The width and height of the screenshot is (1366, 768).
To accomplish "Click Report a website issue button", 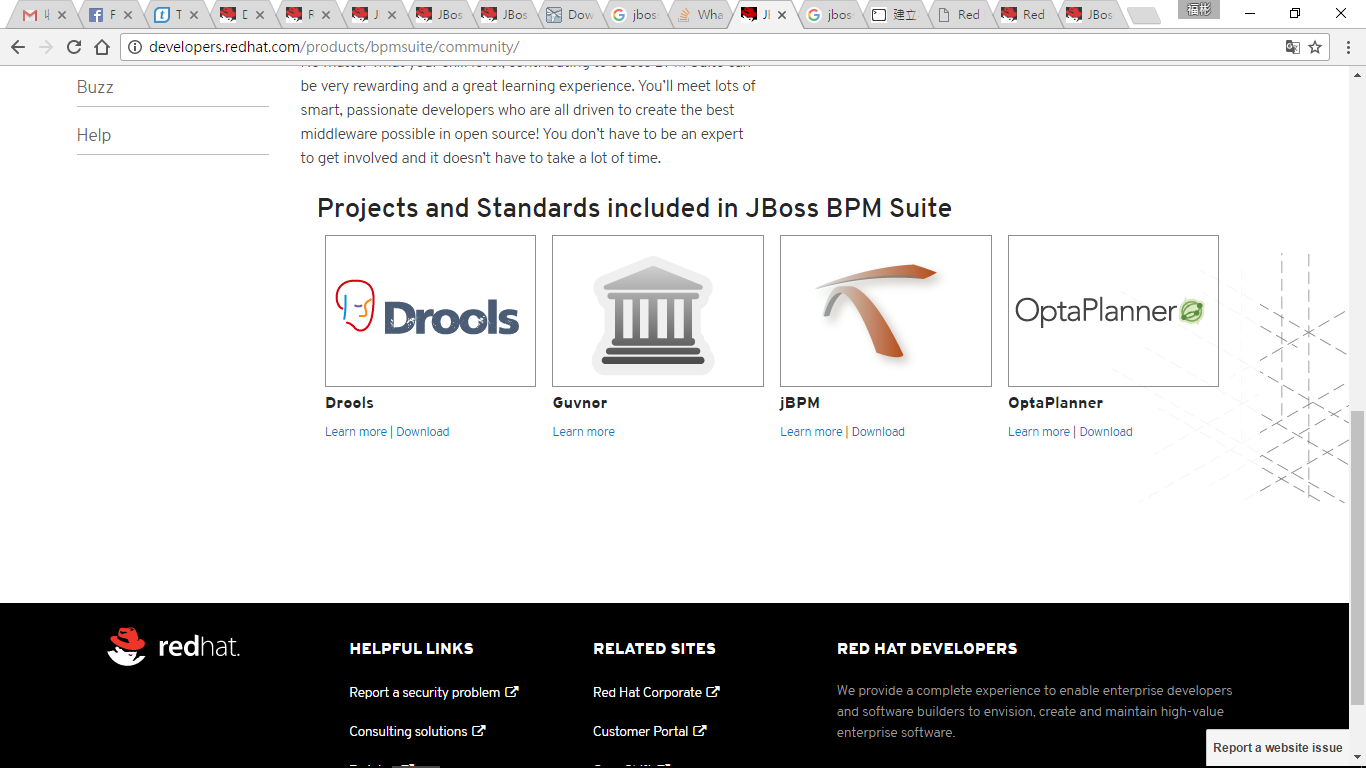I will click(x=1278, y=748).
